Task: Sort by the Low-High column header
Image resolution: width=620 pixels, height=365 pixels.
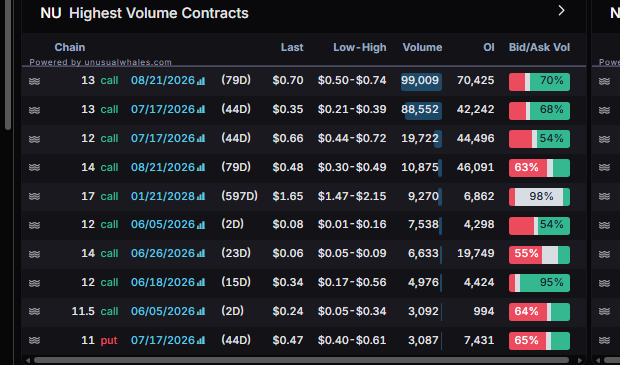Action: tap(359, 47)
